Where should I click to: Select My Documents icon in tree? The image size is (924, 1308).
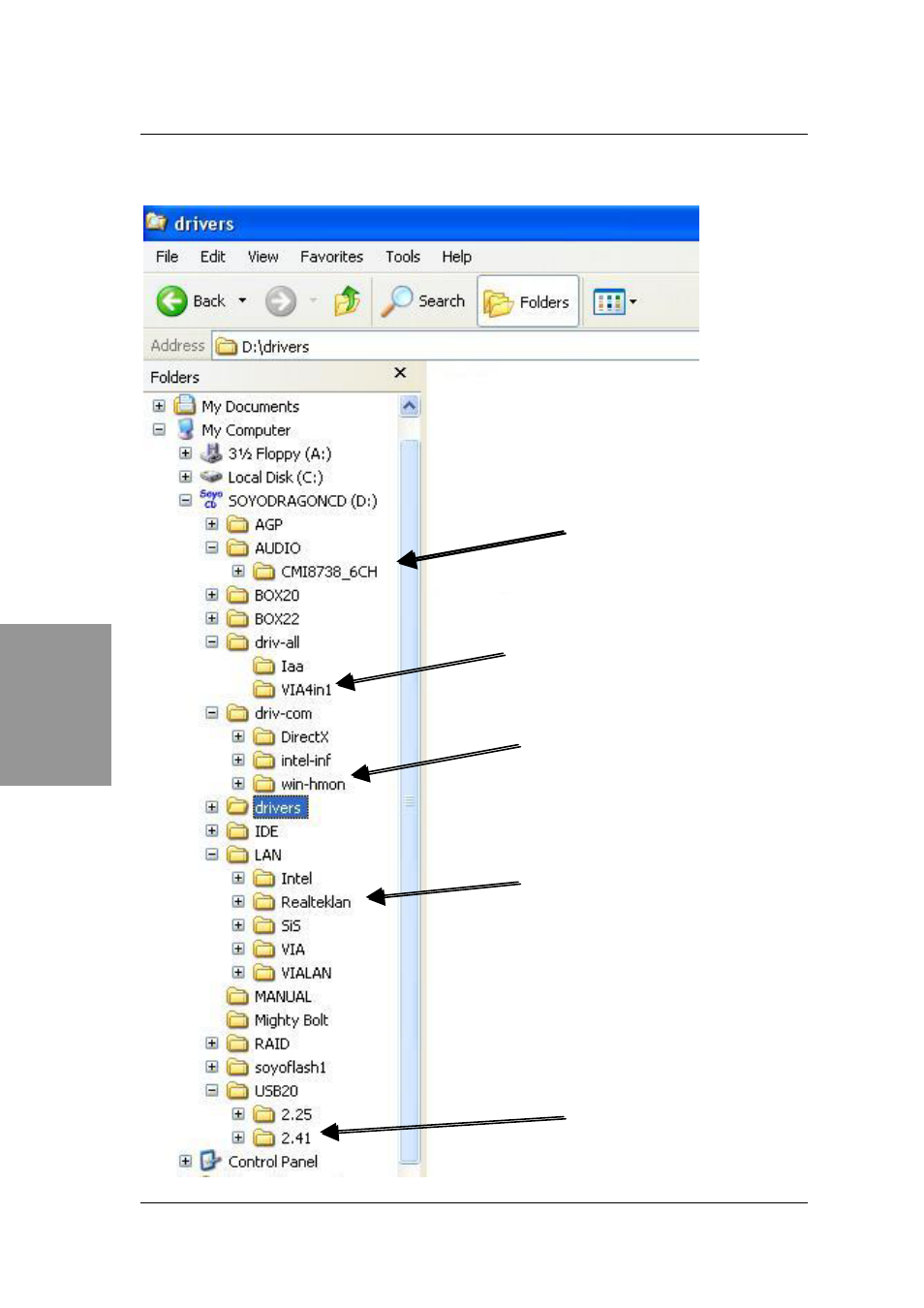point(184,405)
